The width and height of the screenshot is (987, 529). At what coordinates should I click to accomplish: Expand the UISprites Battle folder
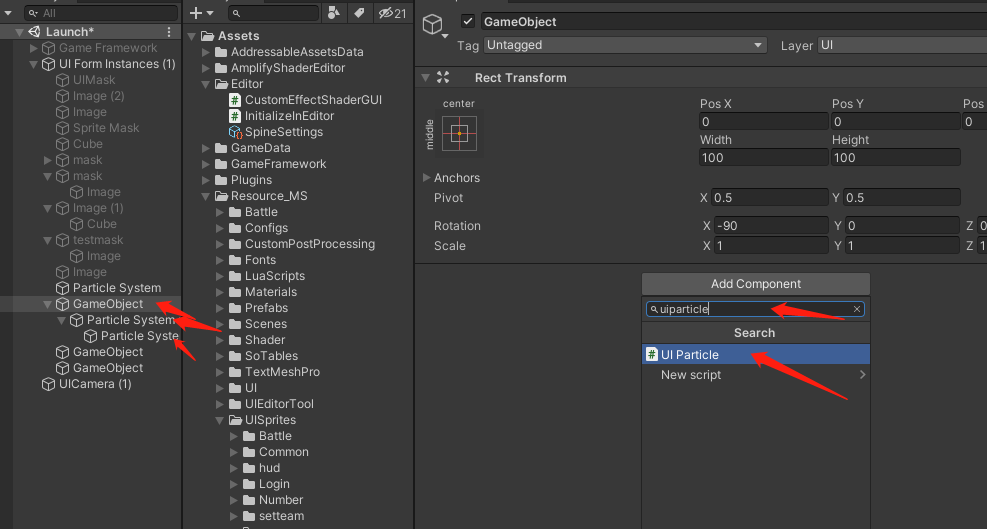[x=235, y=436]
